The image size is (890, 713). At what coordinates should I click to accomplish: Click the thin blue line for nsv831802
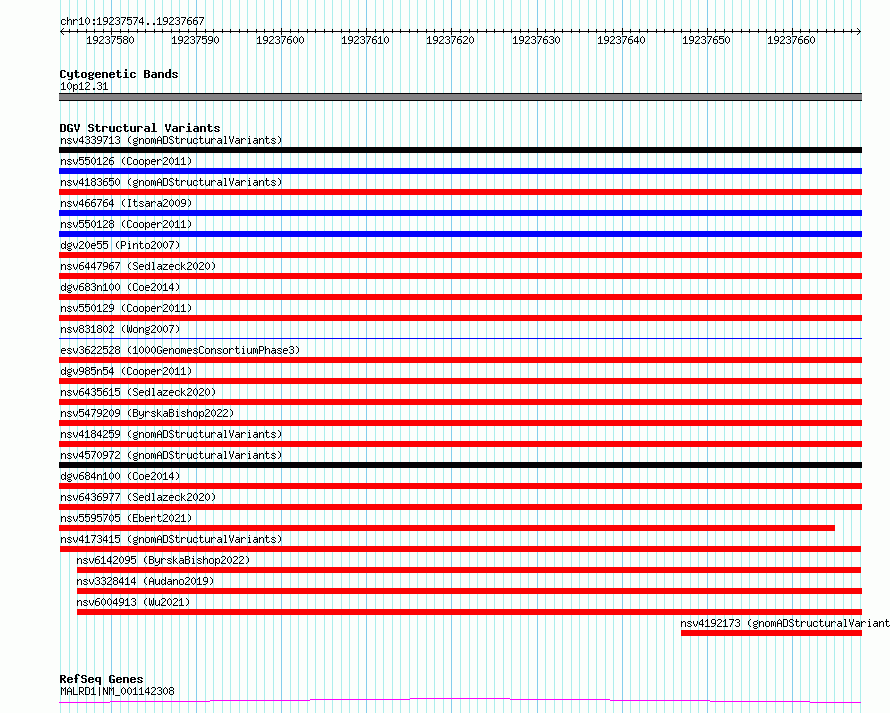[460, 339]
